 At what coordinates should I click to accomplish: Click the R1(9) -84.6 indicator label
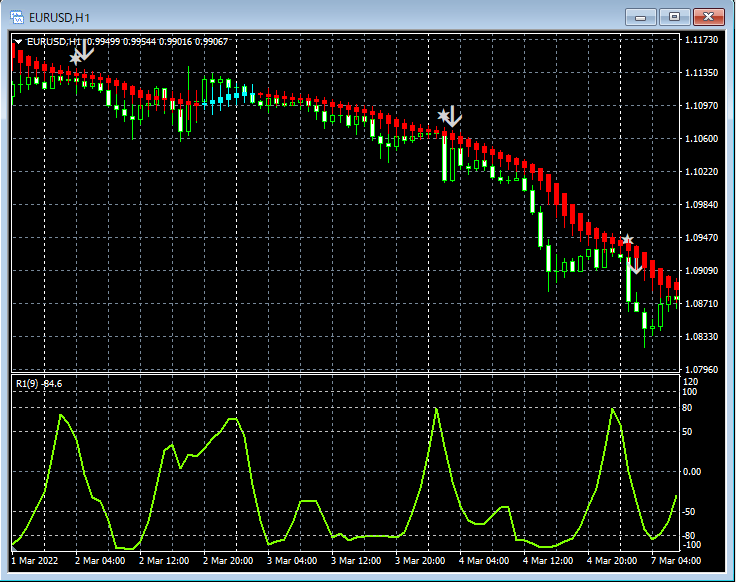pos(39,384)
